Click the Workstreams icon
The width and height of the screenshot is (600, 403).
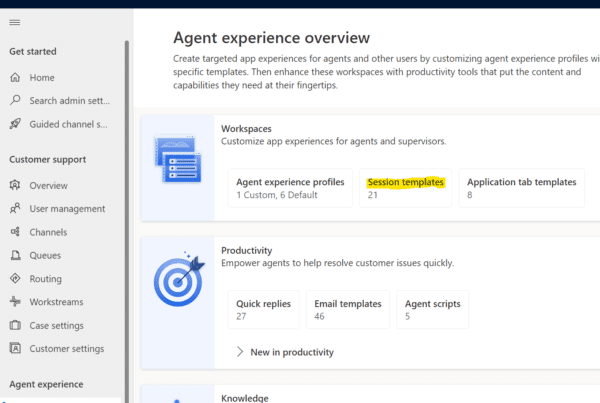click(15, 302)
